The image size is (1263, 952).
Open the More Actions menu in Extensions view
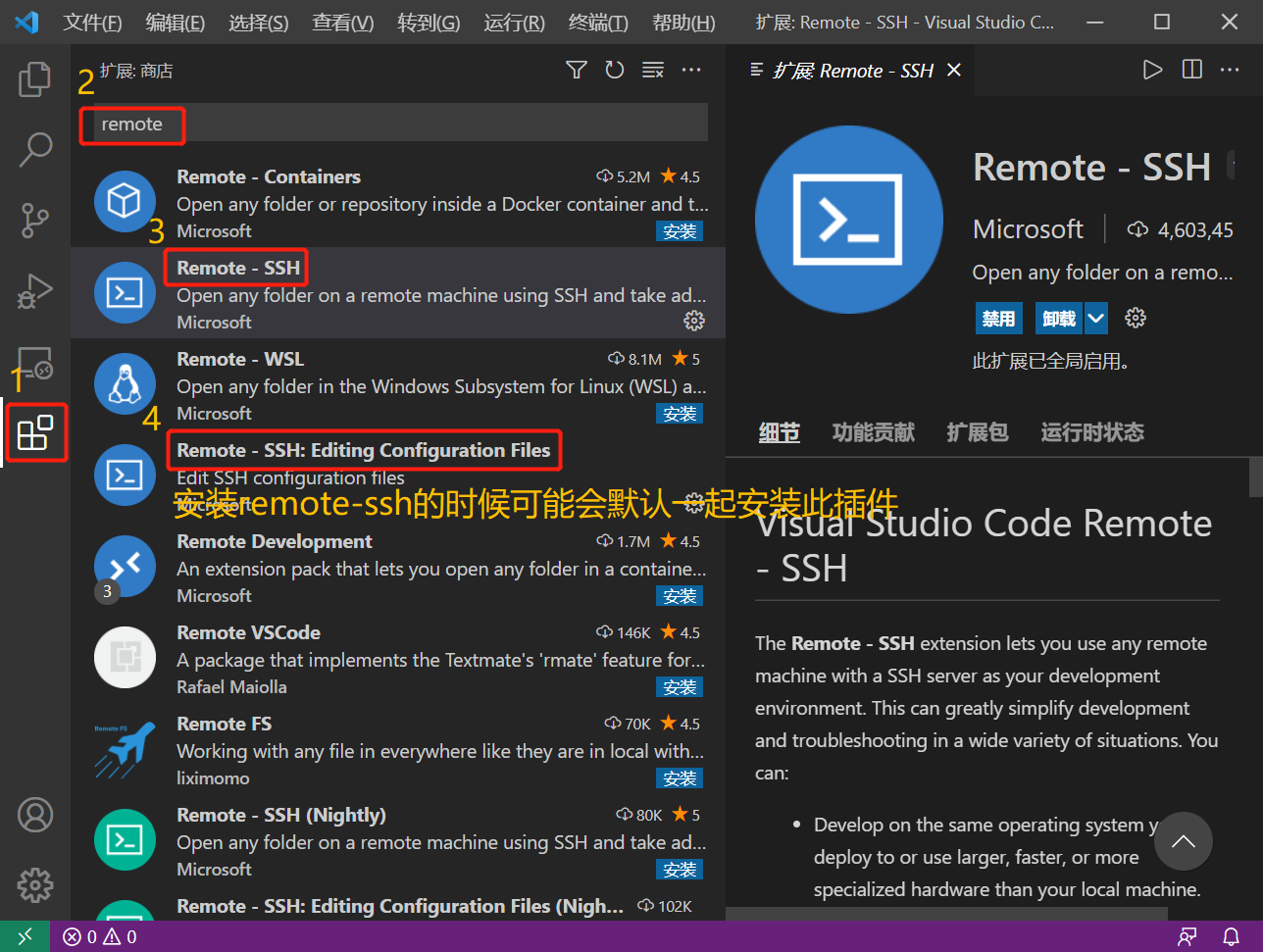(x=691, y=70)
